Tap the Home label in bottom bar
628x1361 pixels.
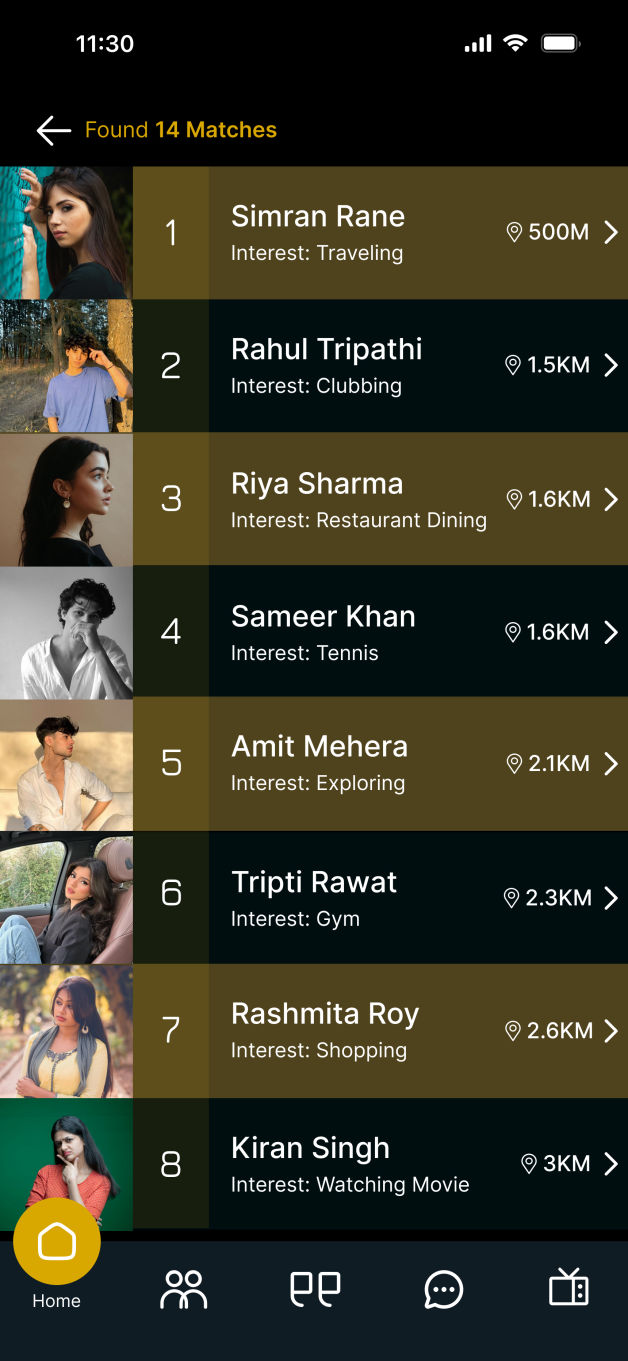(x=56, y=1301)
